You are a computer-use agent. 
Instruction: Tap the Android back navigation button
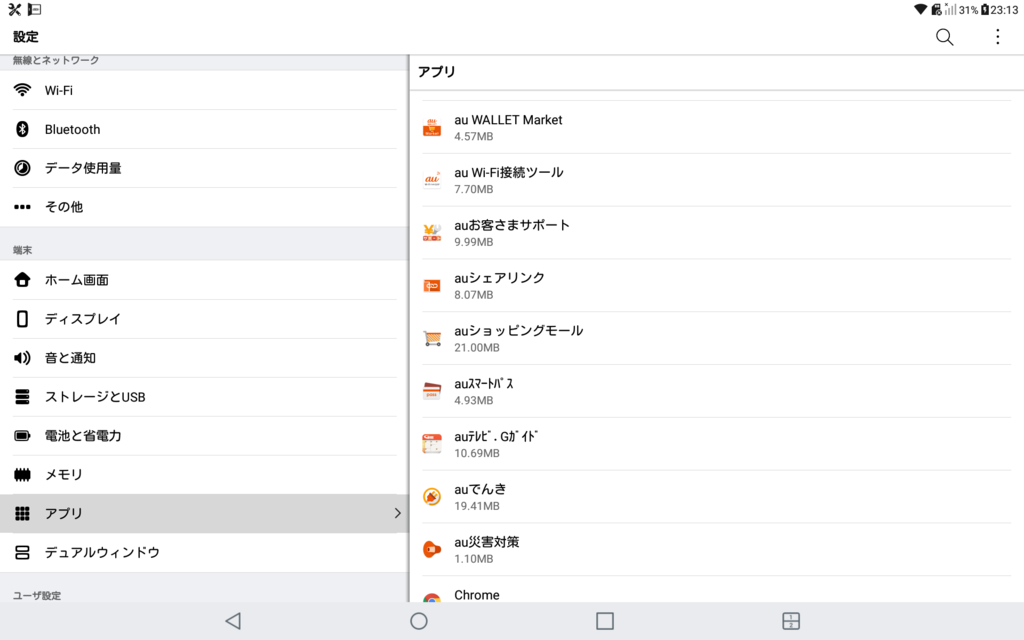point(233,620)
